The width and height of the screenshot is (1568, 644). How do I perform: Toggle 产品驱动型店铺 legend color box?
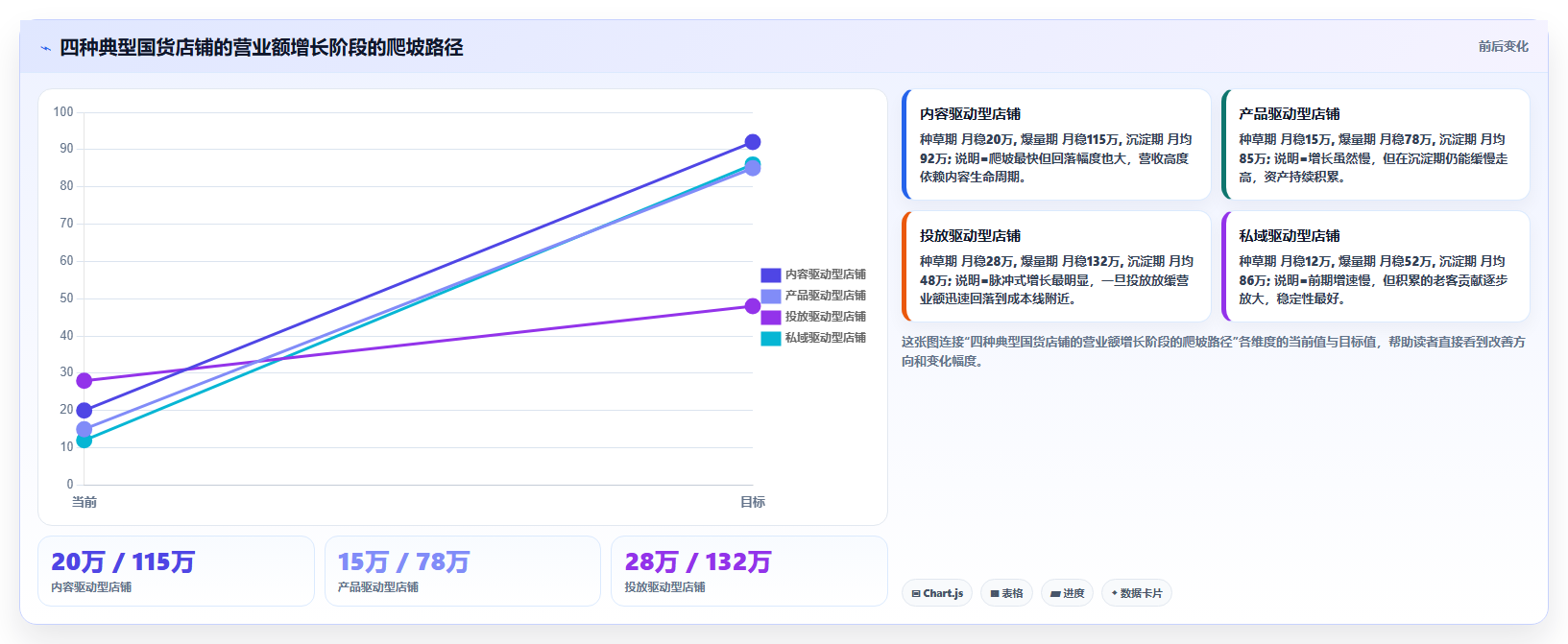point(770,296)
